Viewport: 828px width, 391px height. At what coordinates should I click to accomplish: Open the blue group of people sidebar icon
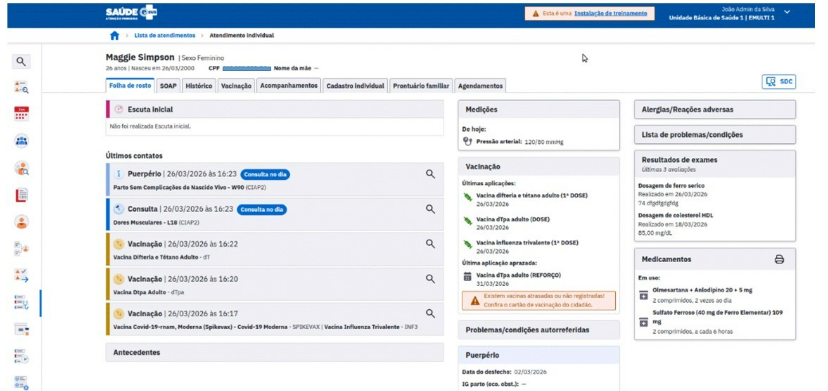pos(21,141)
